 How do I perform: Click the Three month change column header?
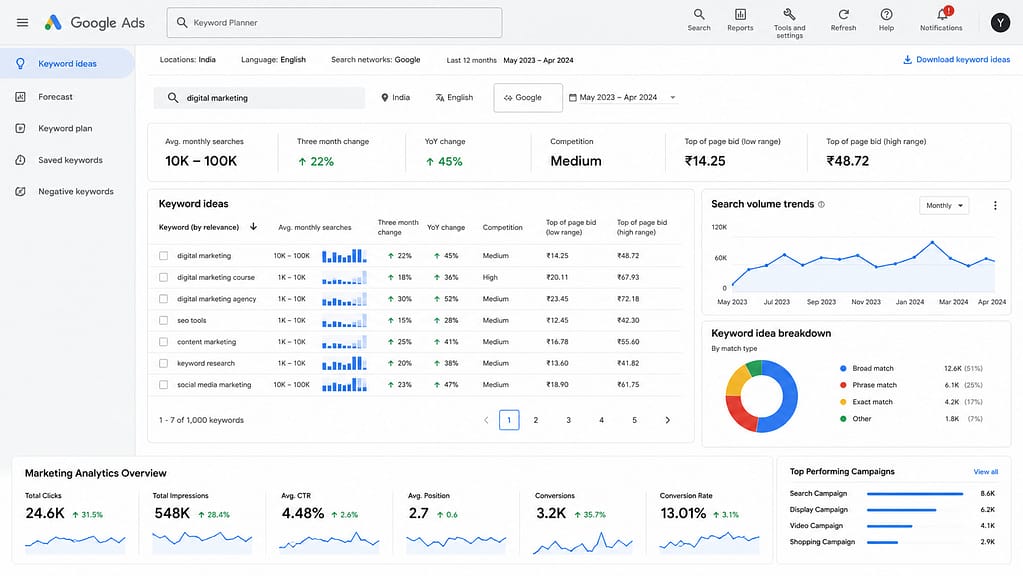[x=398, y=227]
